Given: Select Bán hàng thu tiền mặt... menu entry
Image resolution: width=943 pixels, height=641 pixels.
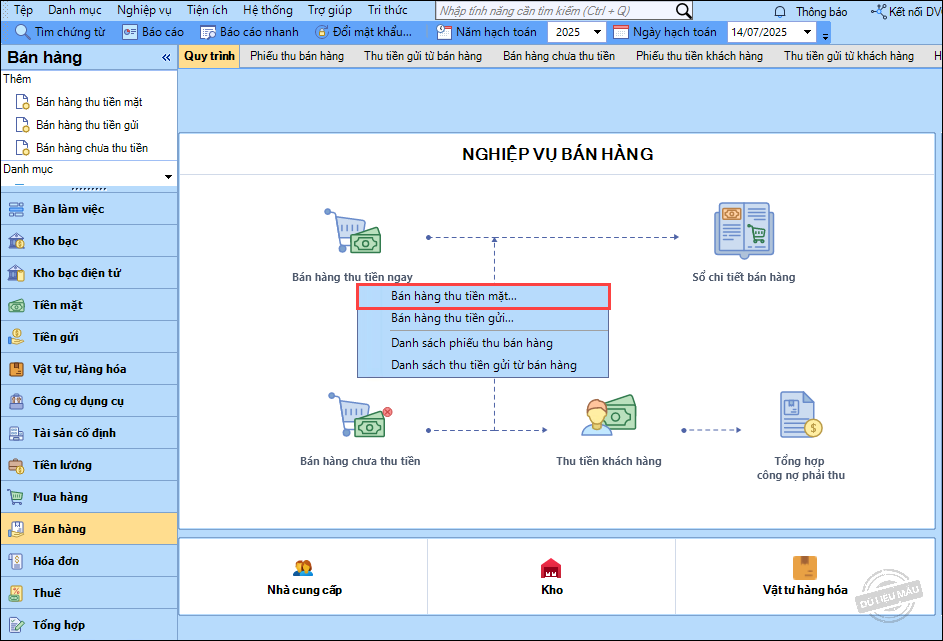Looking at the screenshot, I should tap(484, 296).
